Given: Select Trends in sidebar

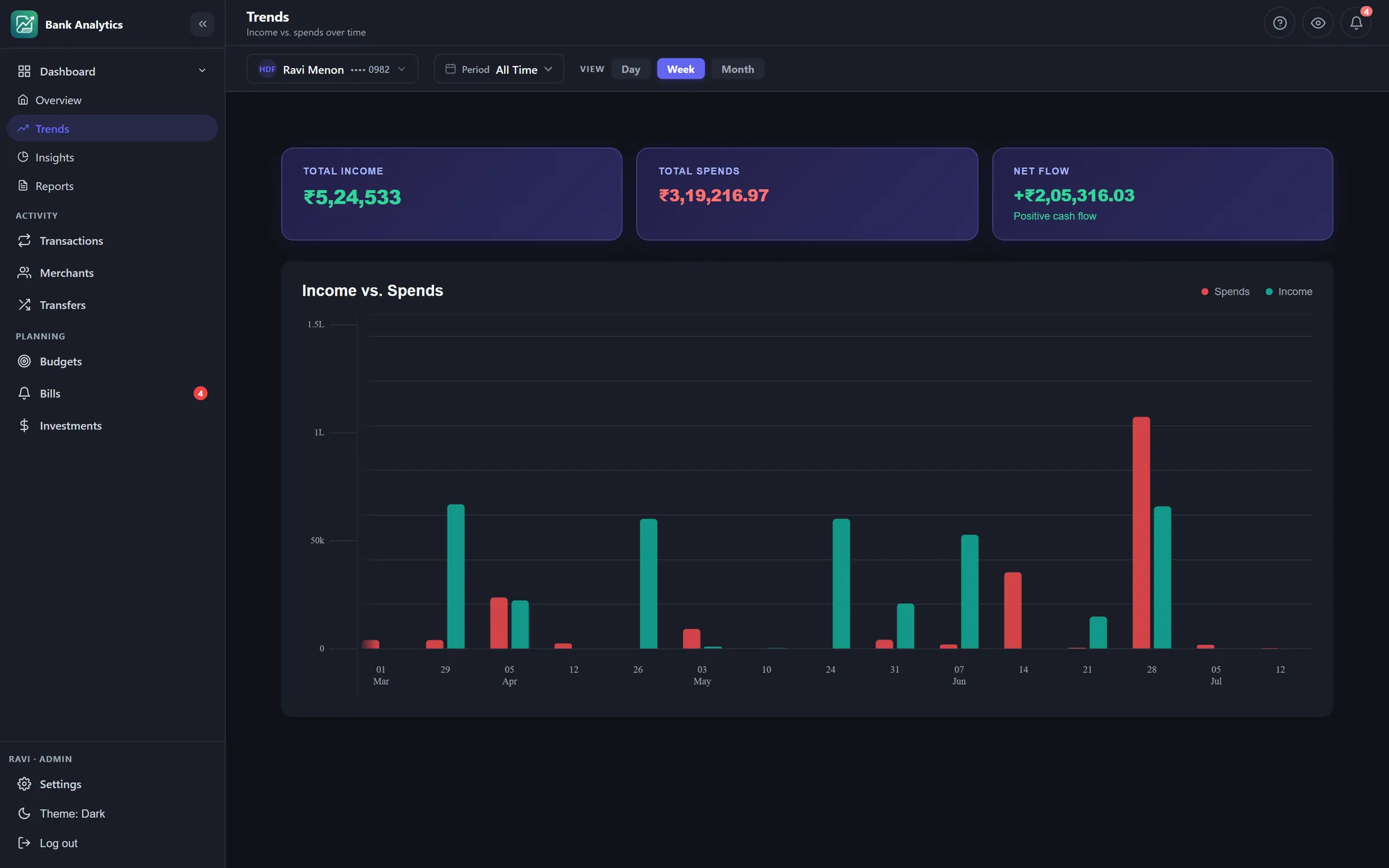Looking at the screenshot, I should click(x=112, y=128).
